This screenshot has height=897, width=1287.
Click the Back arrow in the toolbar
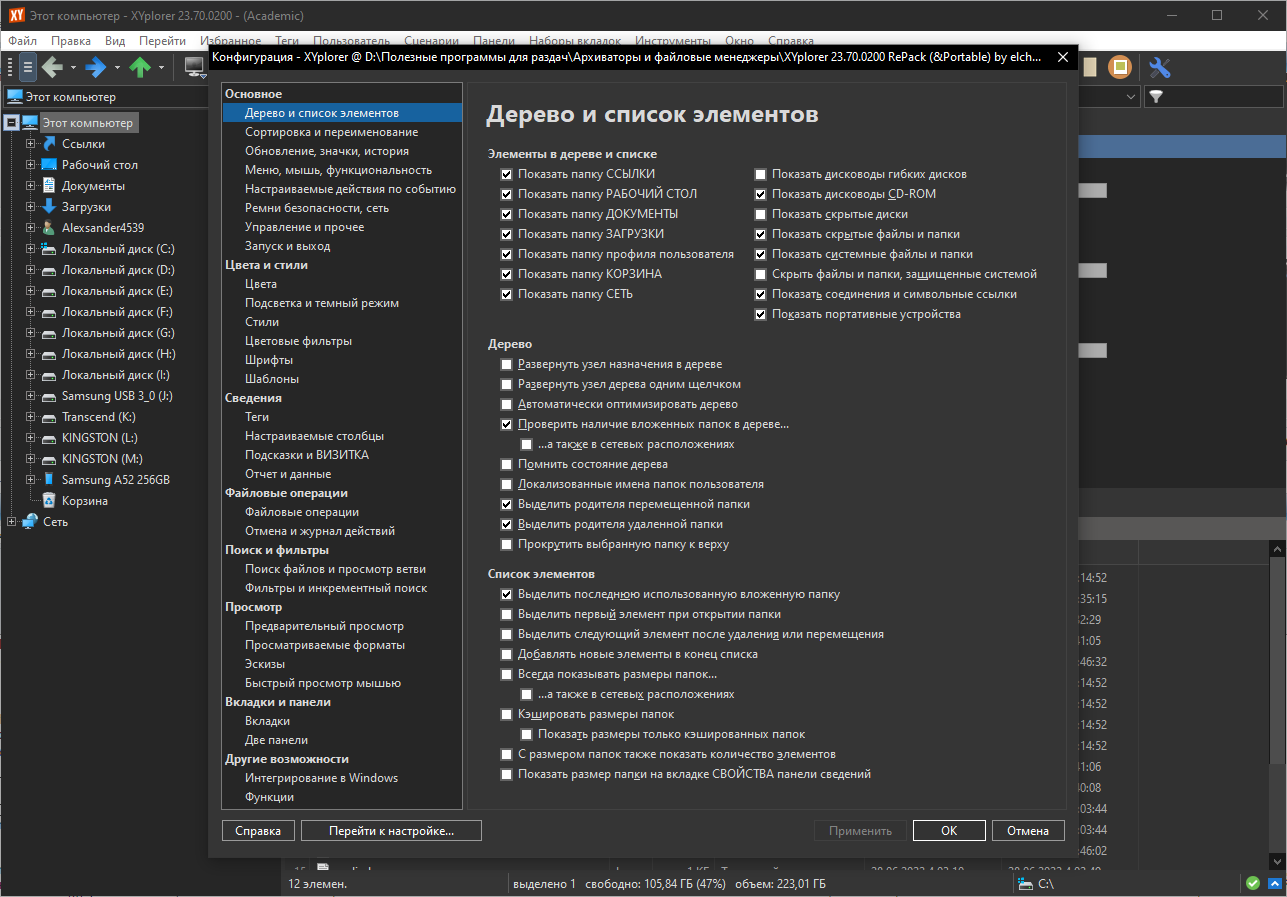[52, 68]
